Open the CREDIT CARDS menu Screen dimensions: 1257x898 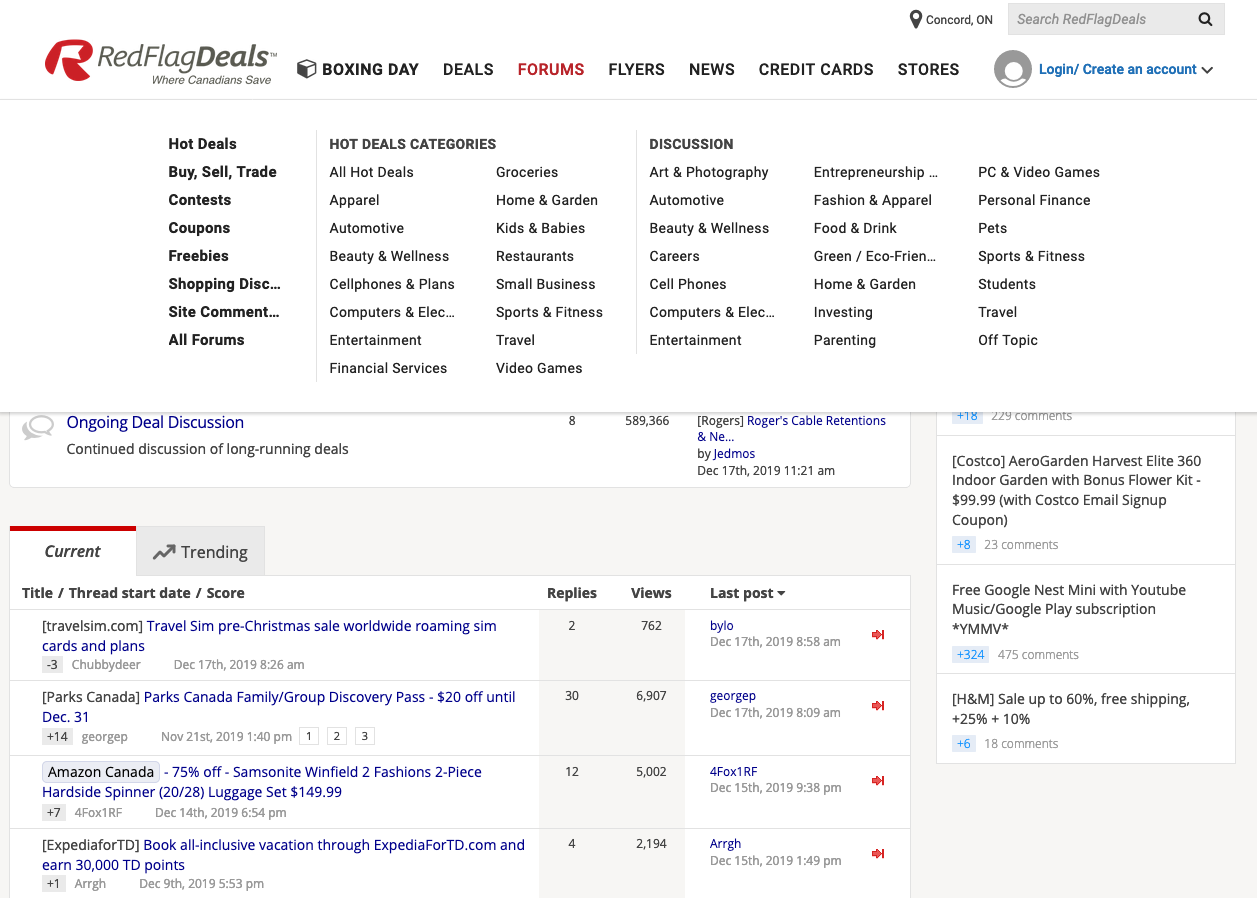pyautogui.click(x=816, y=69)
